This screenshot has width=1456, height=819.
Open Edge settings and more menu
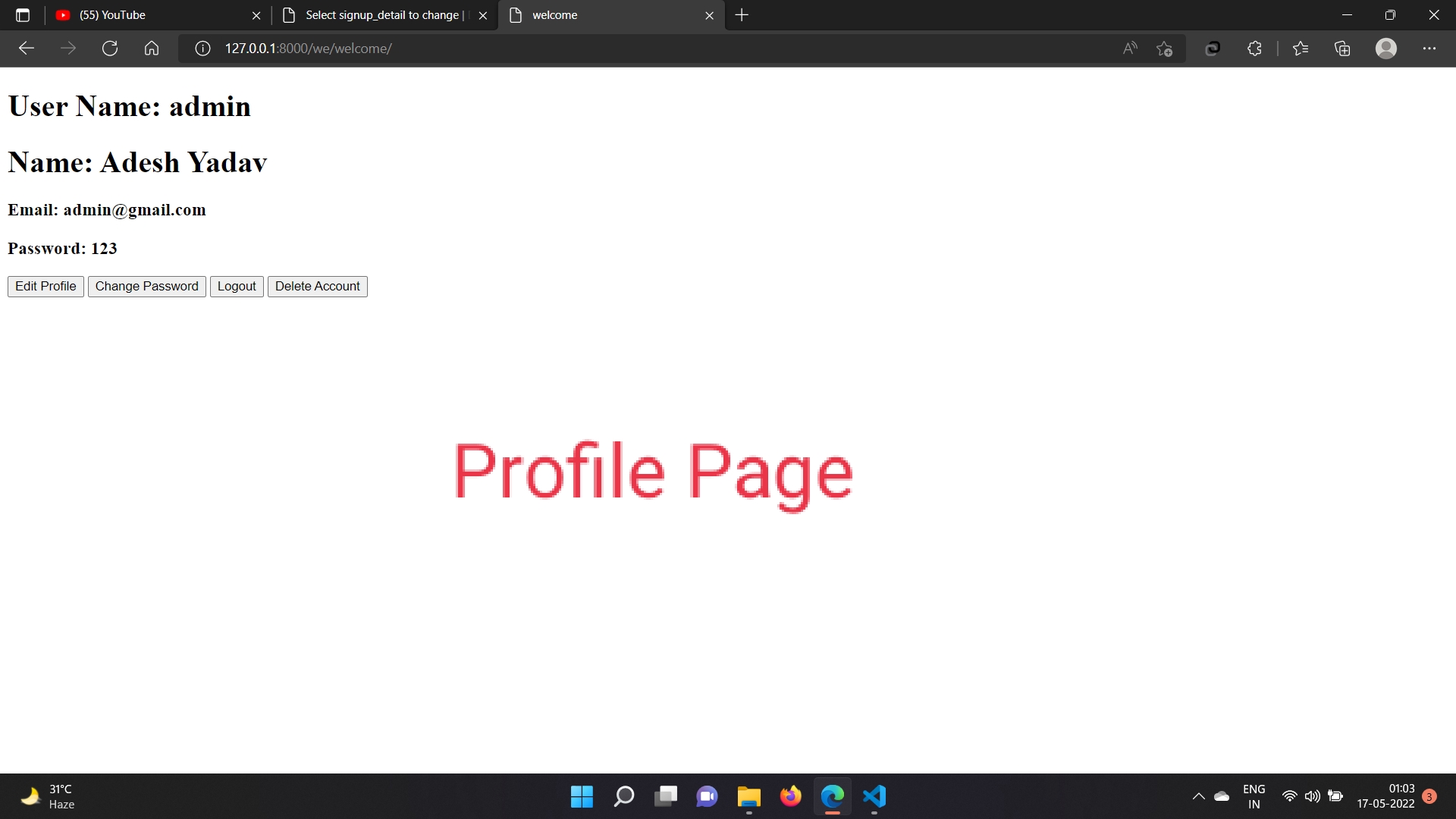coord(1430,48)
